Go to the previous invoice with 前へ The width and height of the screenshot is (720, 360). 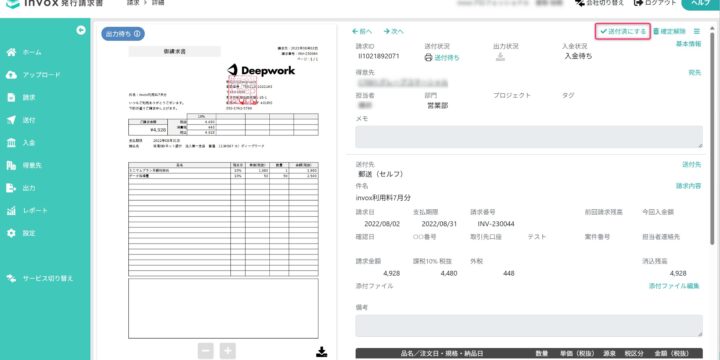click(362, 32)
